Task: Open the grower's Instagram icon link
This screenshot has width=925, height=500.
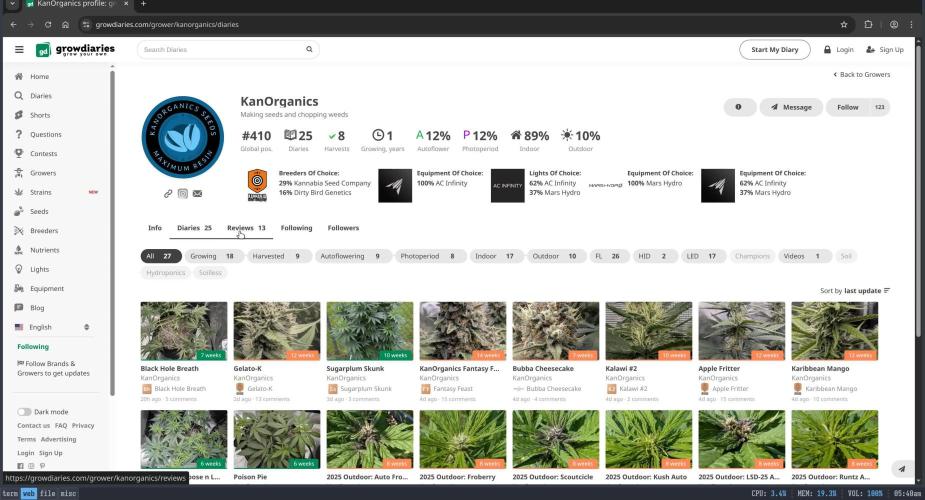Action: tap(183, 193)
